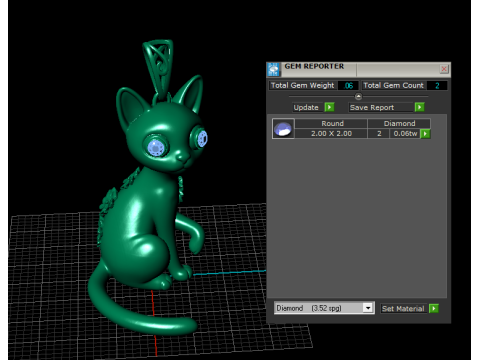Collapse panel using round up-arrow handle
Screen dimensions: 480x360
pos(358,97)
